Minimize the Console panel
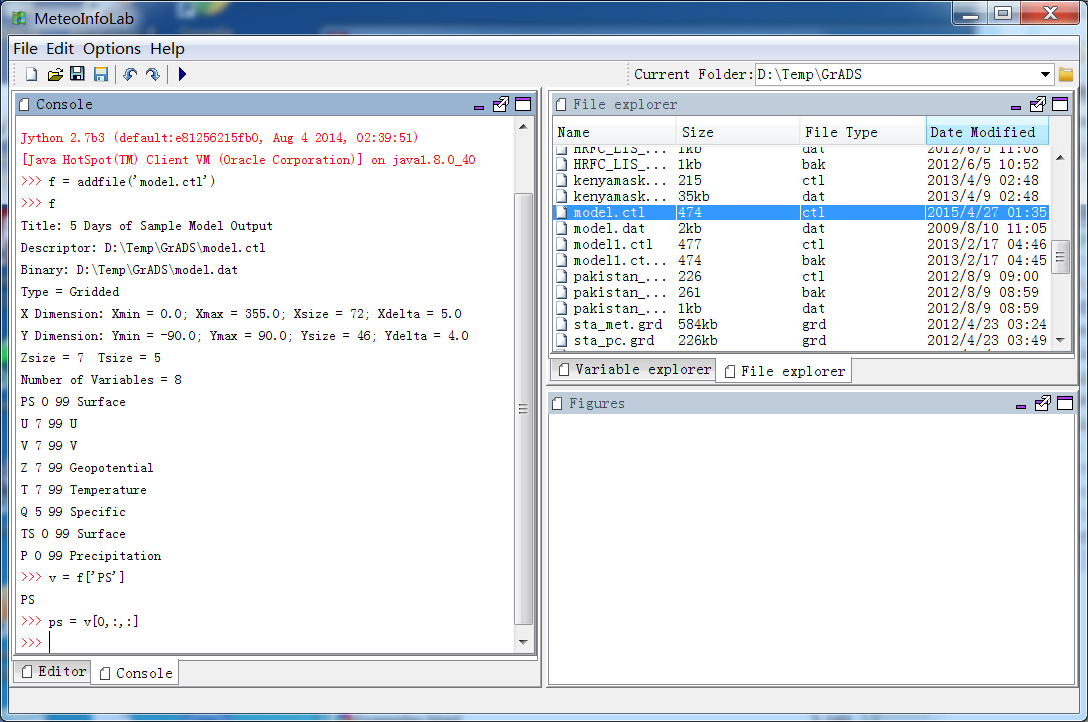The height and width of the screenshot is (722, 1088). click(x=479, y=106)
